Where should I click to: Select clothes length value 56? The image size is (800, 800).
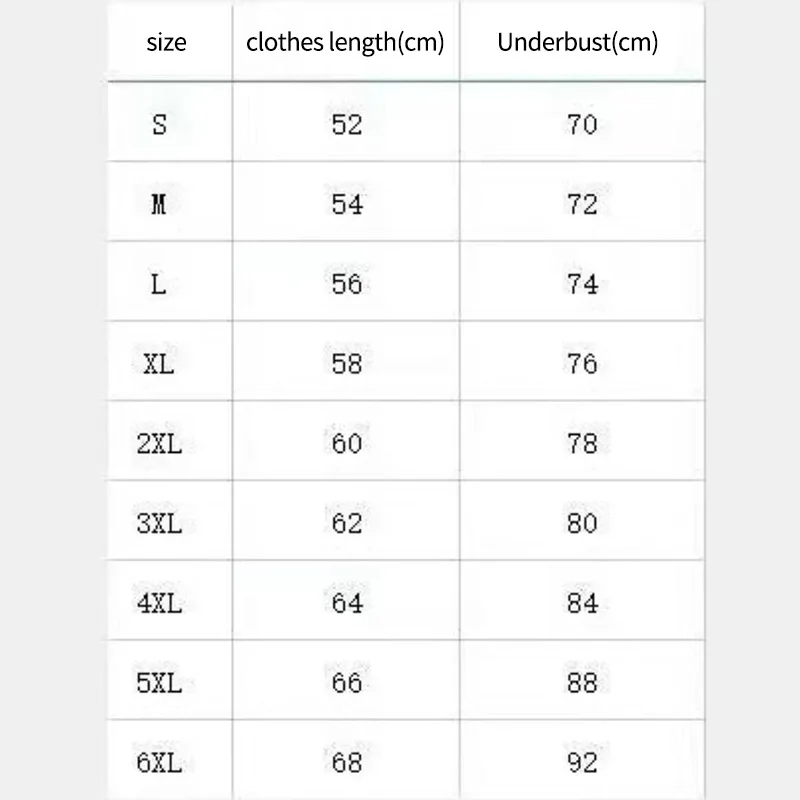tap(346, 284)
